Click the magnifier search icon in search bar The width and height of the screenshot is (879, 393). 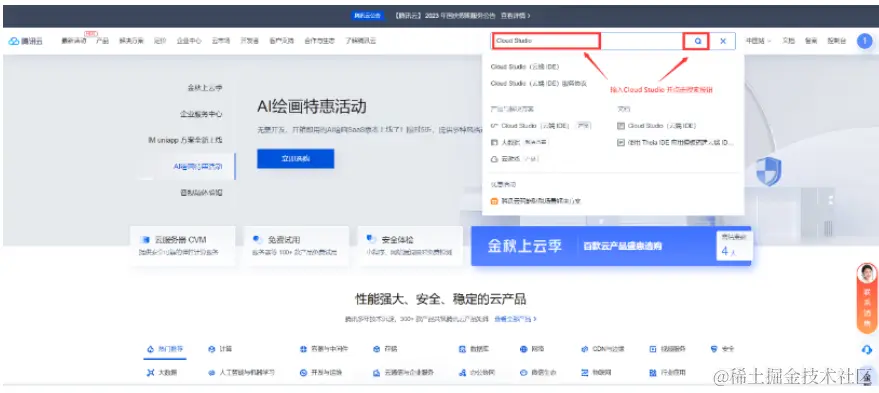pyautogui.click(x=697, y=41)
